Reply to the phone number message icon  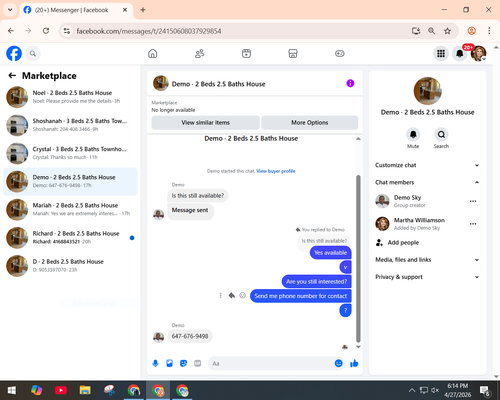tap(232, 295)
